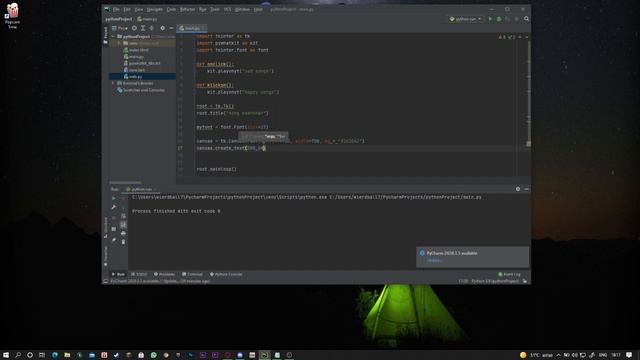Viewport: 640px width, 360px height.
Task: Click the main.py path link in console
Action: [405, 197]
